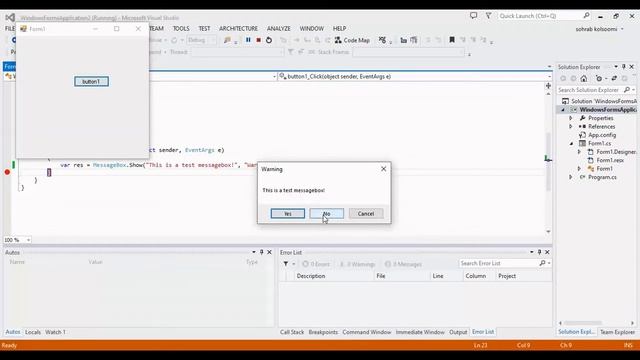Expand the Program.cs node
This screenshot has height=360, width=640.
[571, 177]
